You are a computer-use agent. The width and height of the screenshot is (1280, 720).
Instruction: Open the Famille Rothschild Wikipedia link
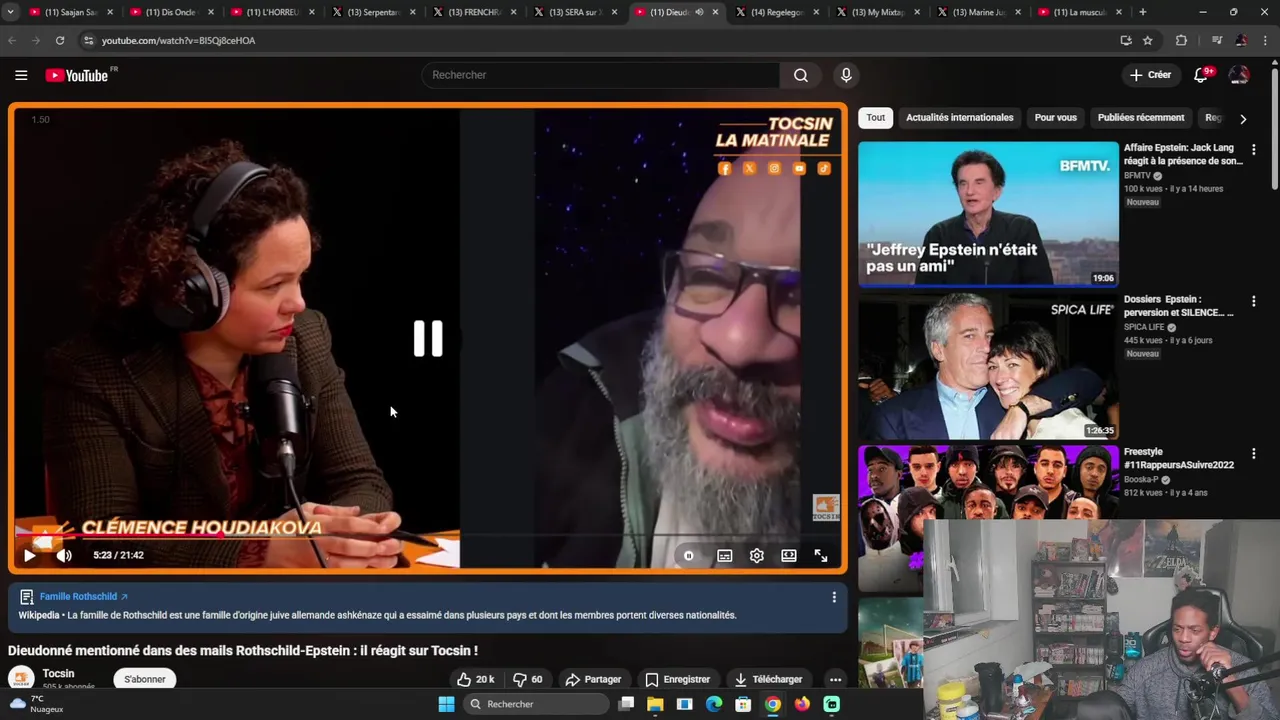coord(84,597)
